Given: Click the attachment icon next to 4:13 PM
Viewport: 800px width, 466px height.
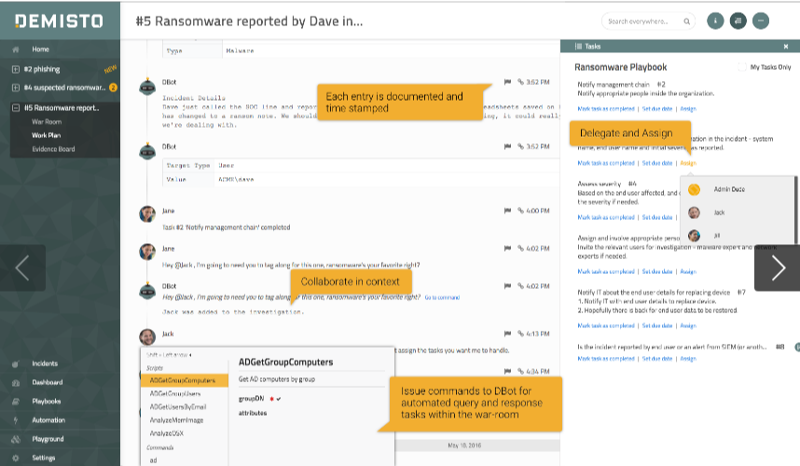Looking at the screenshot, I should [x=520, y=333].
